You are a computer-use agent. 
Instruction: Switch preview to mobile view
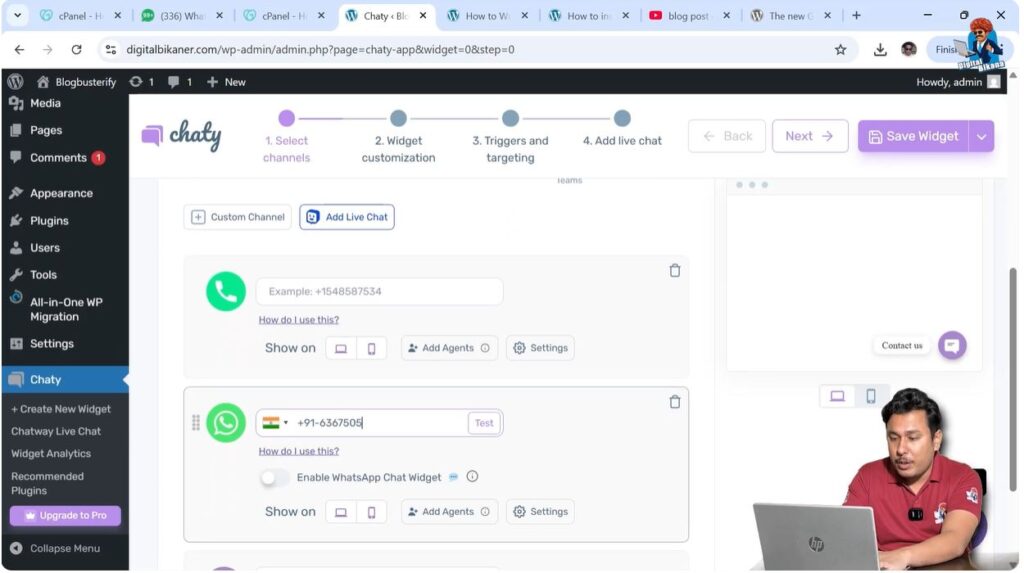pos(870,396)
